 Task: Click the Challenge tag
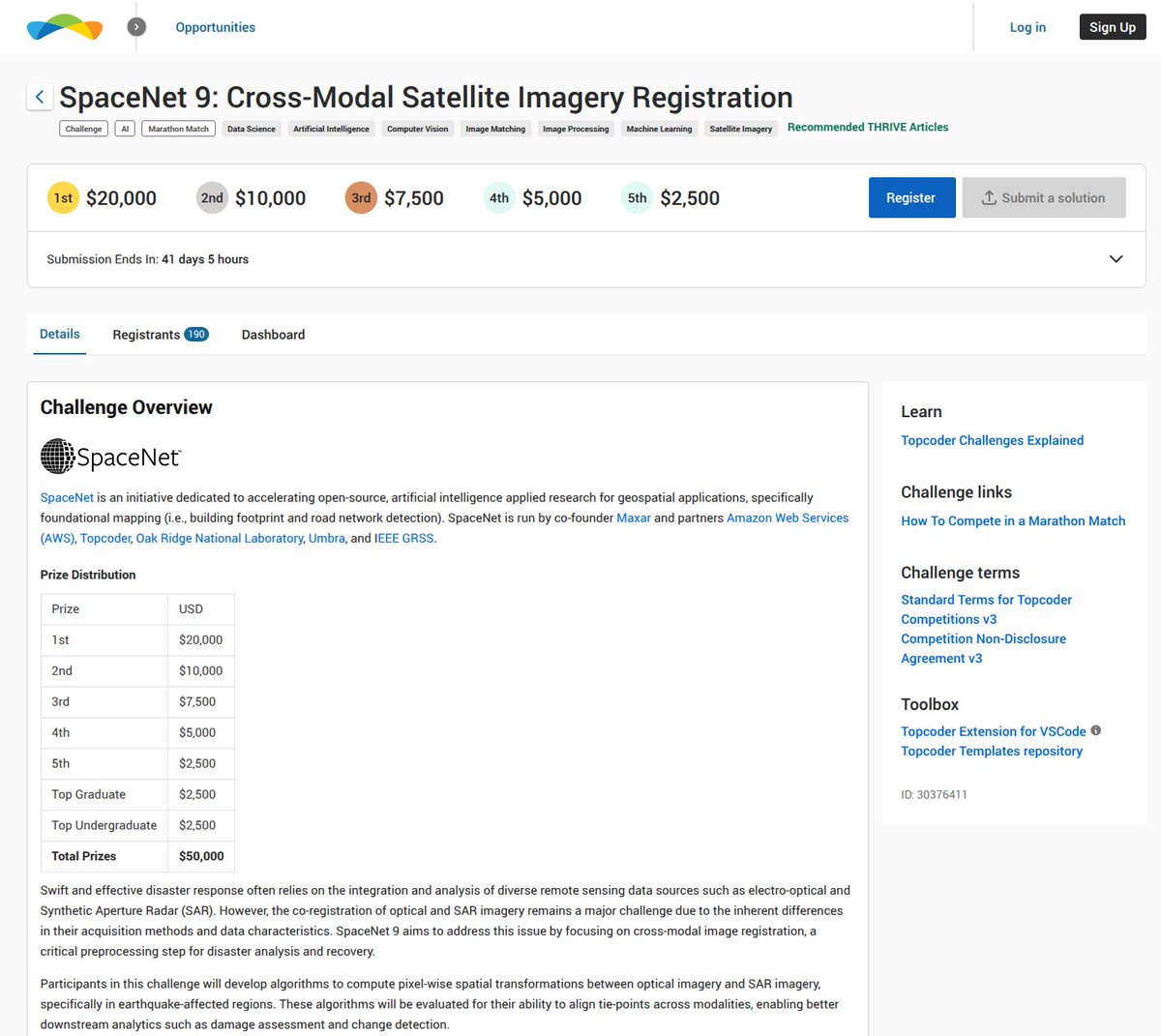point(84,129)
